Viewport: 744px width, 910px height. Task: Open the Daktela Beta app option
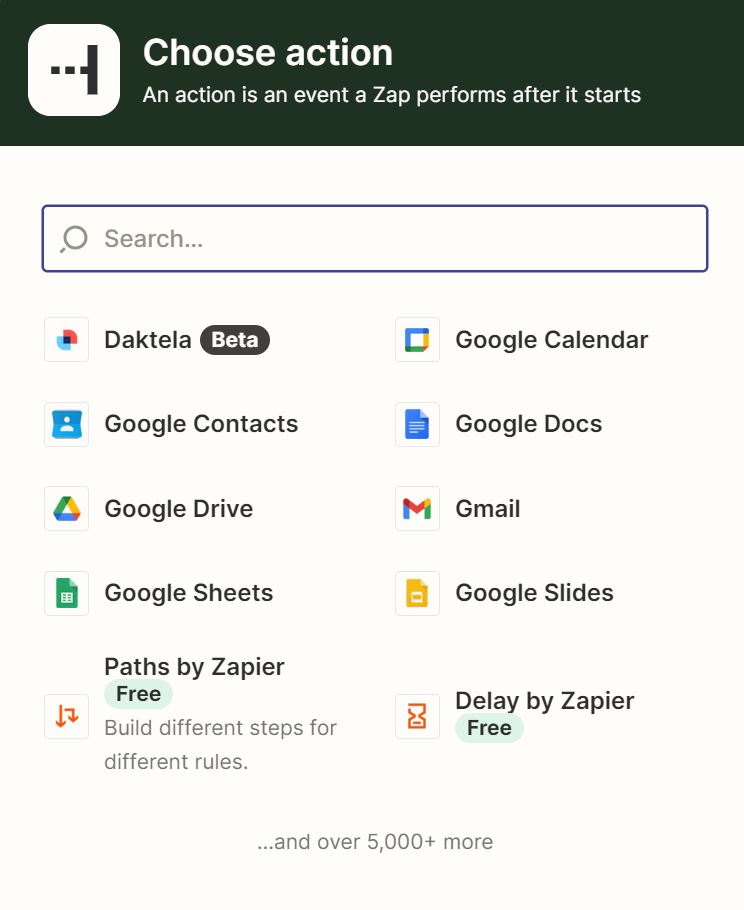tap(148, 340)
